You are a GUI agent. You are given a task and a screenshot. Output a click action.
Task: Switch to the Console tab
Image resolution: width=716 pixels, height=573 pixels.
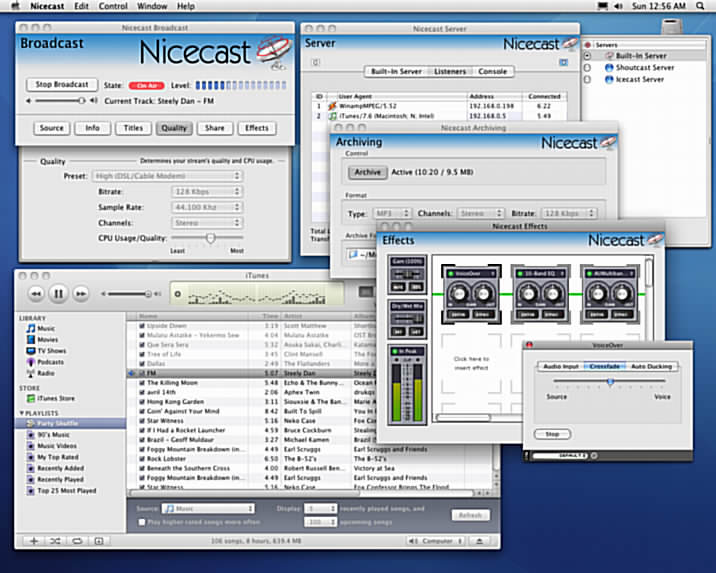pos(492,71)
